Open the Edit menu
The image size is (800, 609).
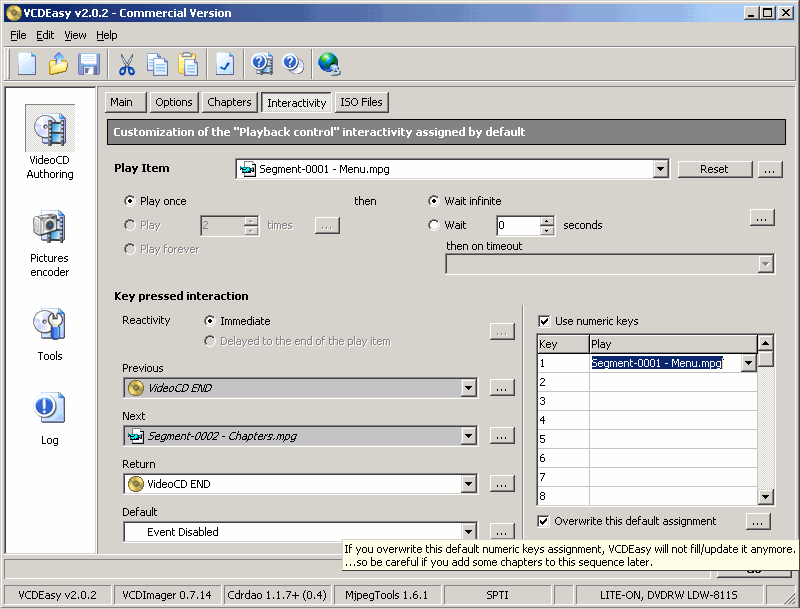(x=45, y=35)
